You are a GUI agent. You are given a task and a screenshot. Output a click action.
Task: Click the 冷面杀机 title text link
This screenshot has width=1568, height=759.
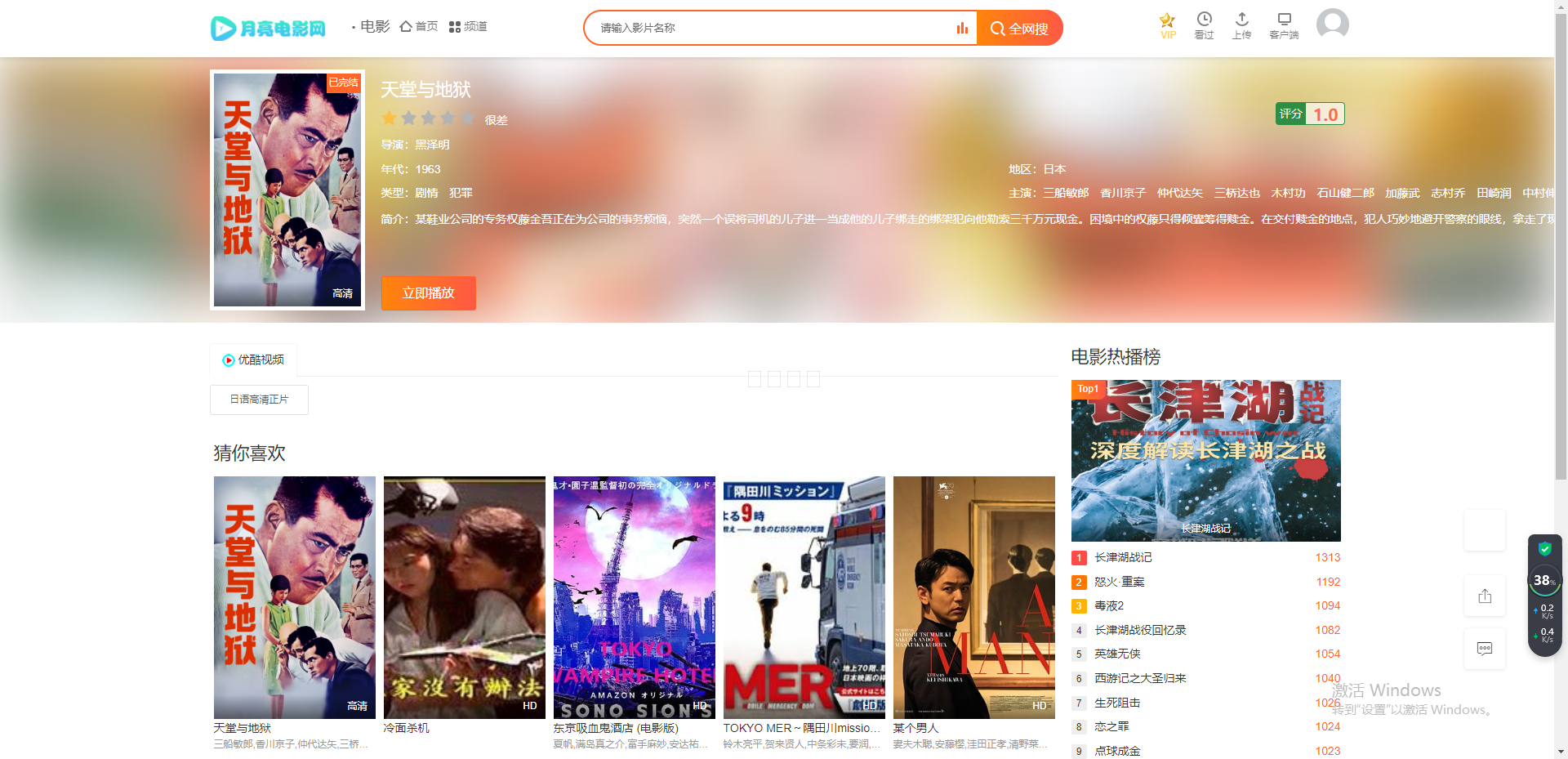(407, 728)
